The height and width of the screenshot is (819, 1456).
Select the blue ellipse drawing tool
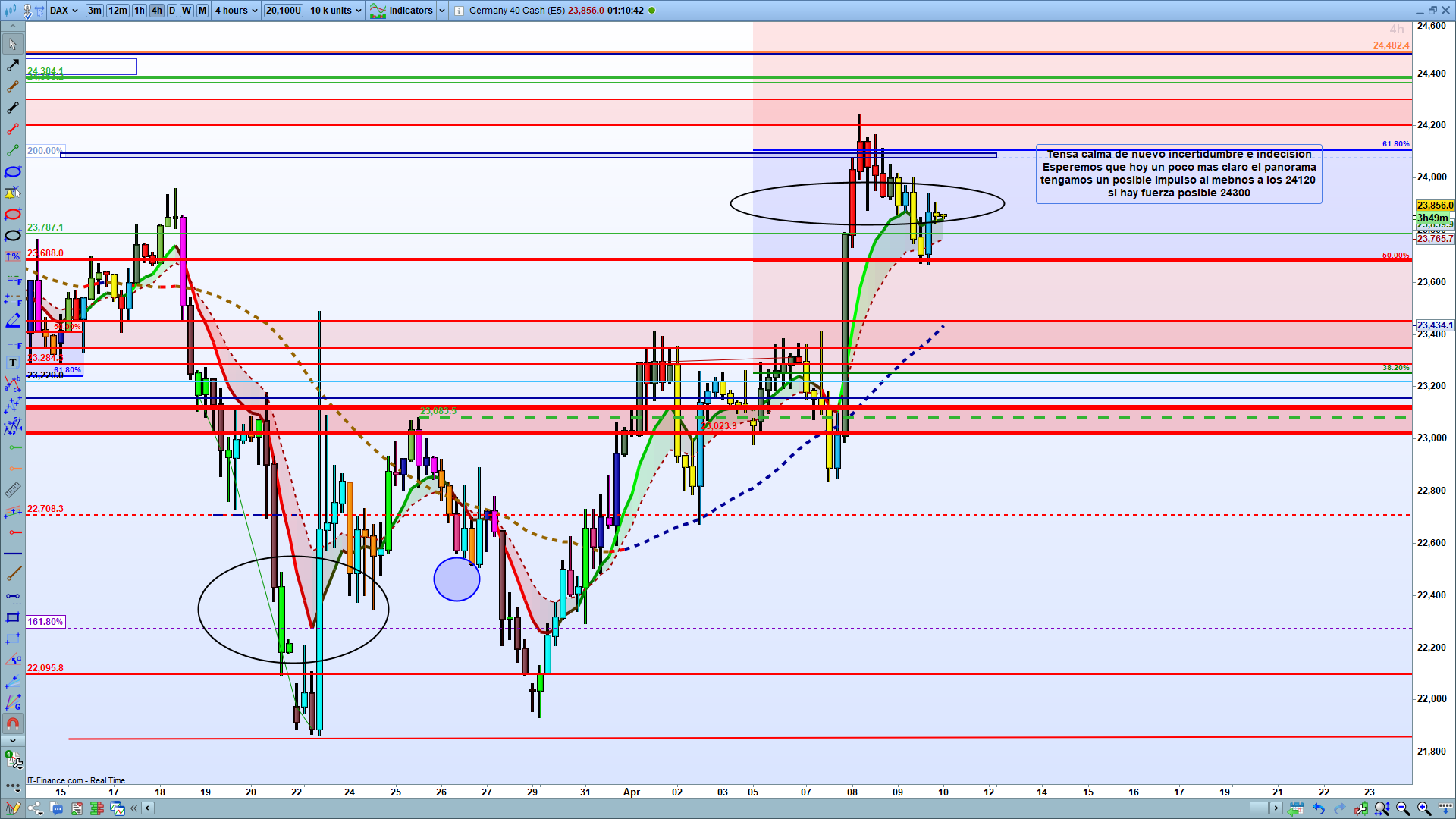[13, 172]
